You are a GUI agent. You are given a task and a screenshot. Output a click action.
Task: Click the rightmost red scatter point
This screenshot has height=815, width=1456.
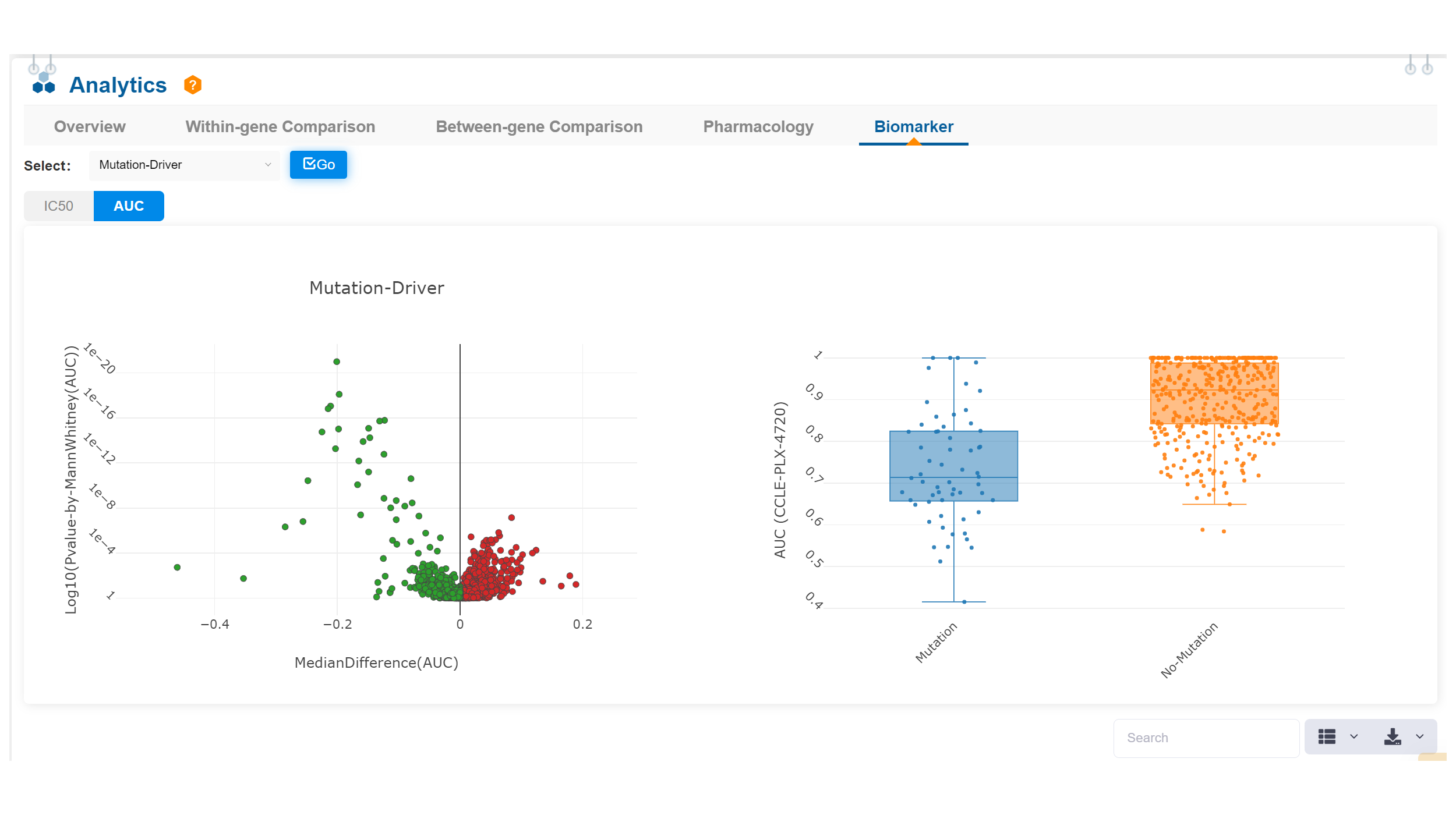coord(576,584)
